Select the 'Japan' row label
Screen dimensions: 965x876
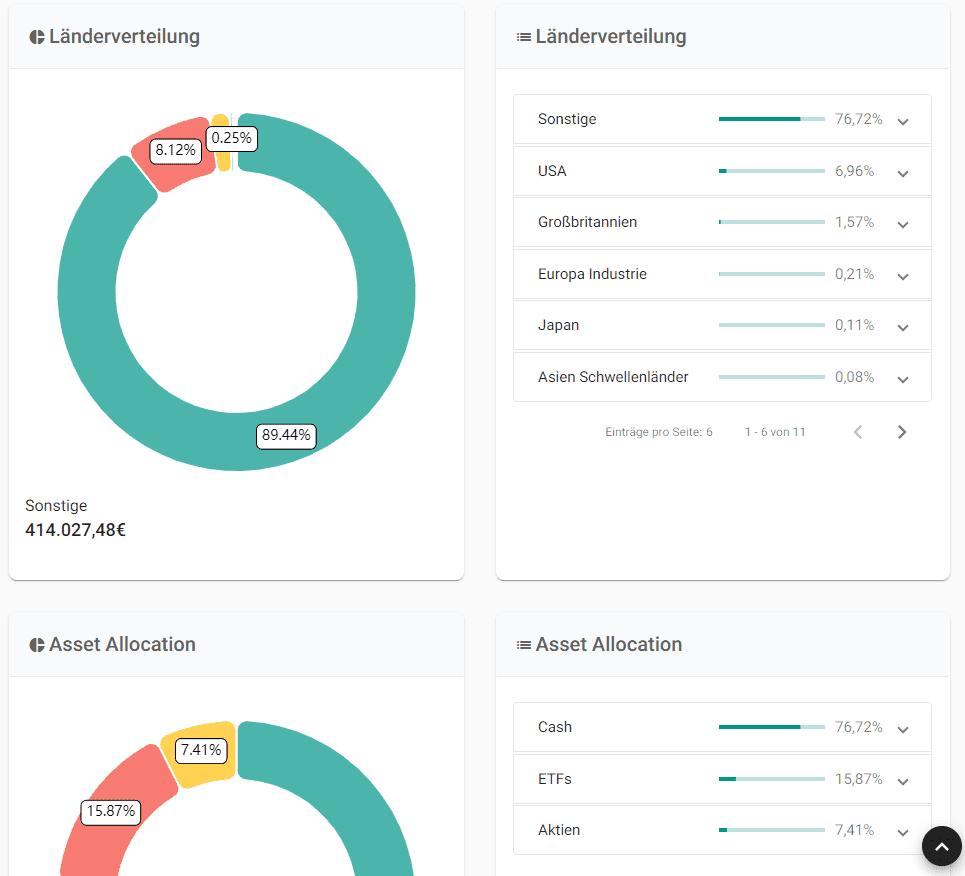558,325
